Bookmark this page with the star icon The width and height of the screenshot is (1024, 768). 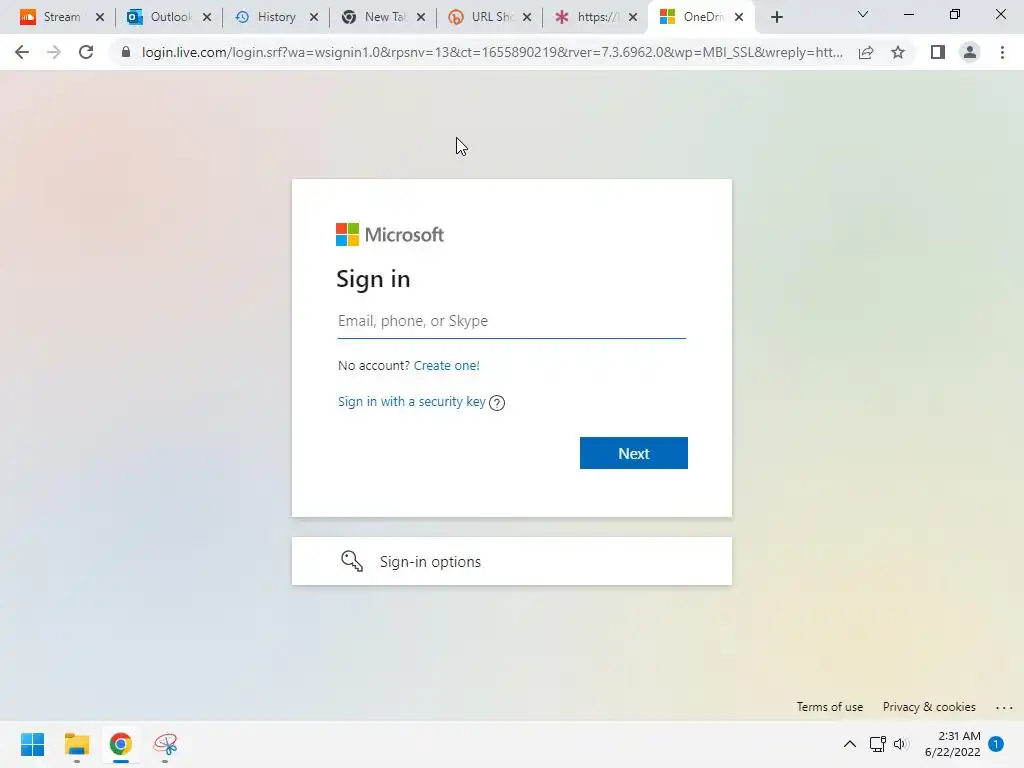[898, 52]
